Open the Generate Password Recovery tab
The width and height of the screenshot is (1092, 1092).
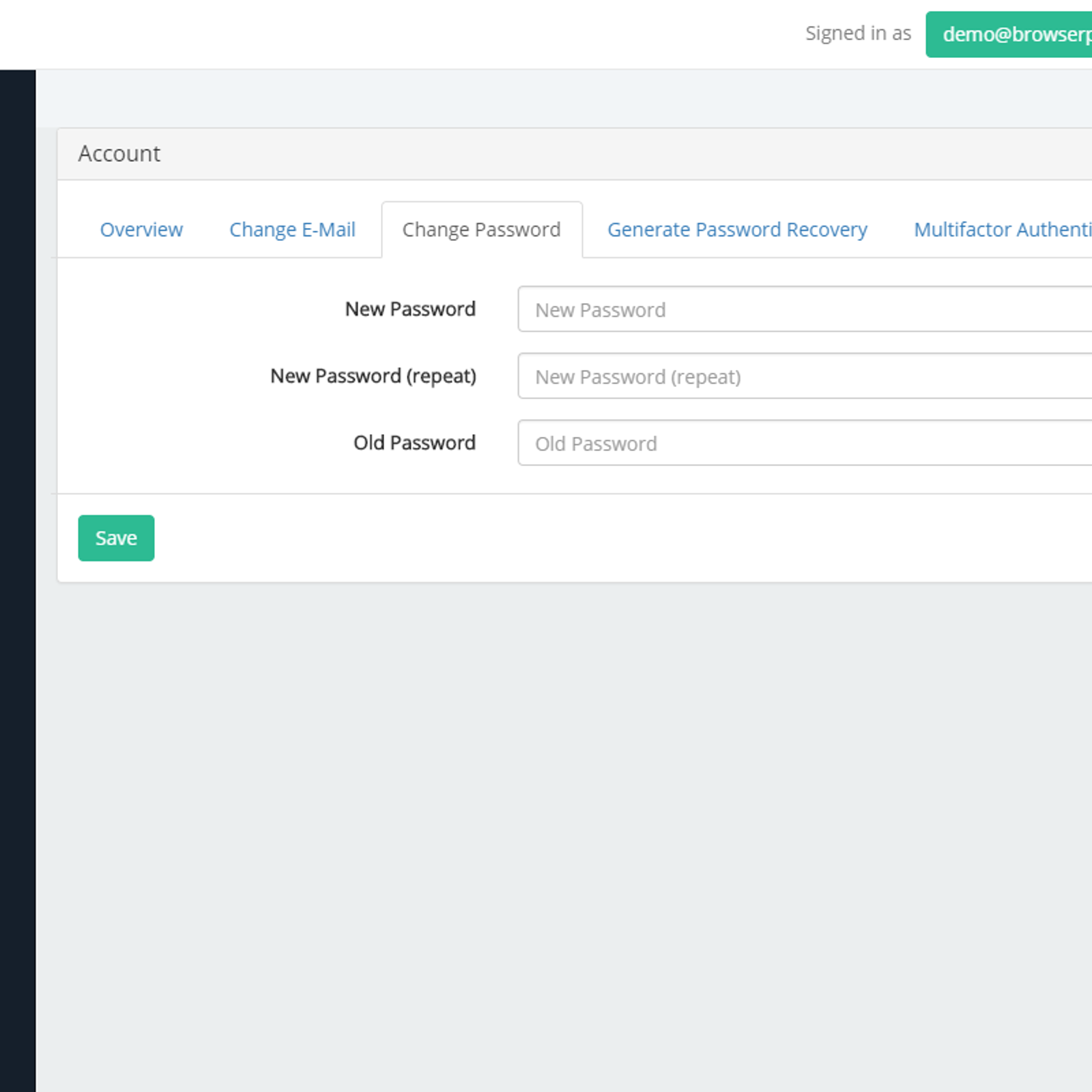pos(737,229)
